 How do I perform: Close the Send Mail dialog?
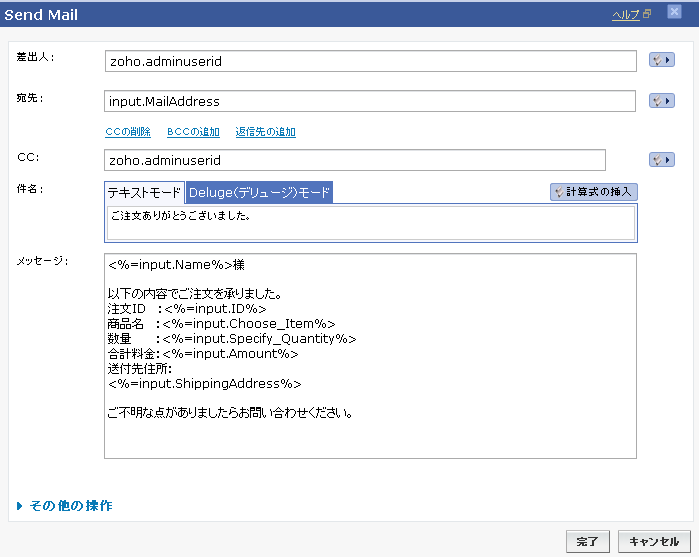tap(674, 12)
